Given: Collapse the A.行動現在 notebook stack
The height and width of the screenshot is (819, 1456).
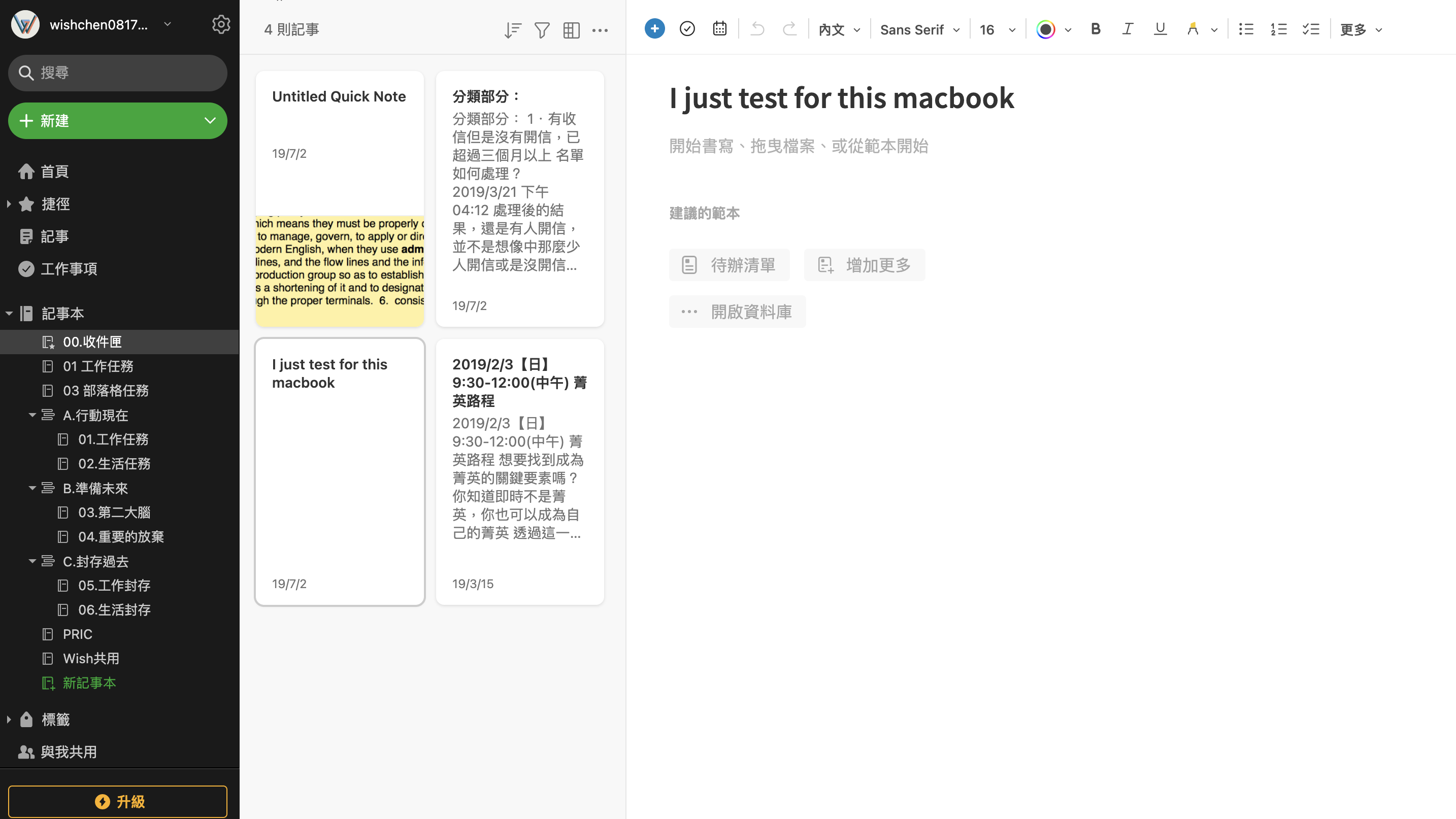Looking at the screenshot, I should coord(32,415).
